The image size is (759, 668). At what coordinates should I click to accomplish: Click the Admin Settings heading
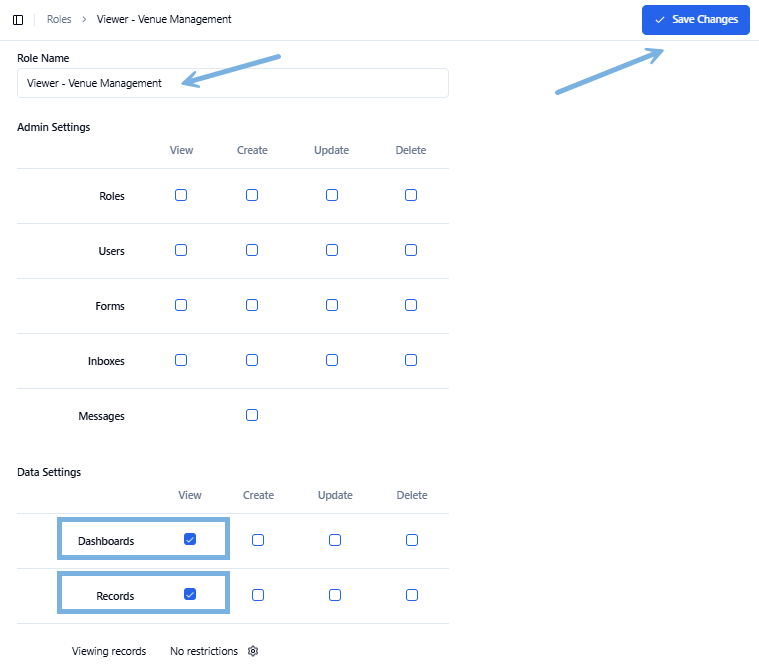click(54, 127)
